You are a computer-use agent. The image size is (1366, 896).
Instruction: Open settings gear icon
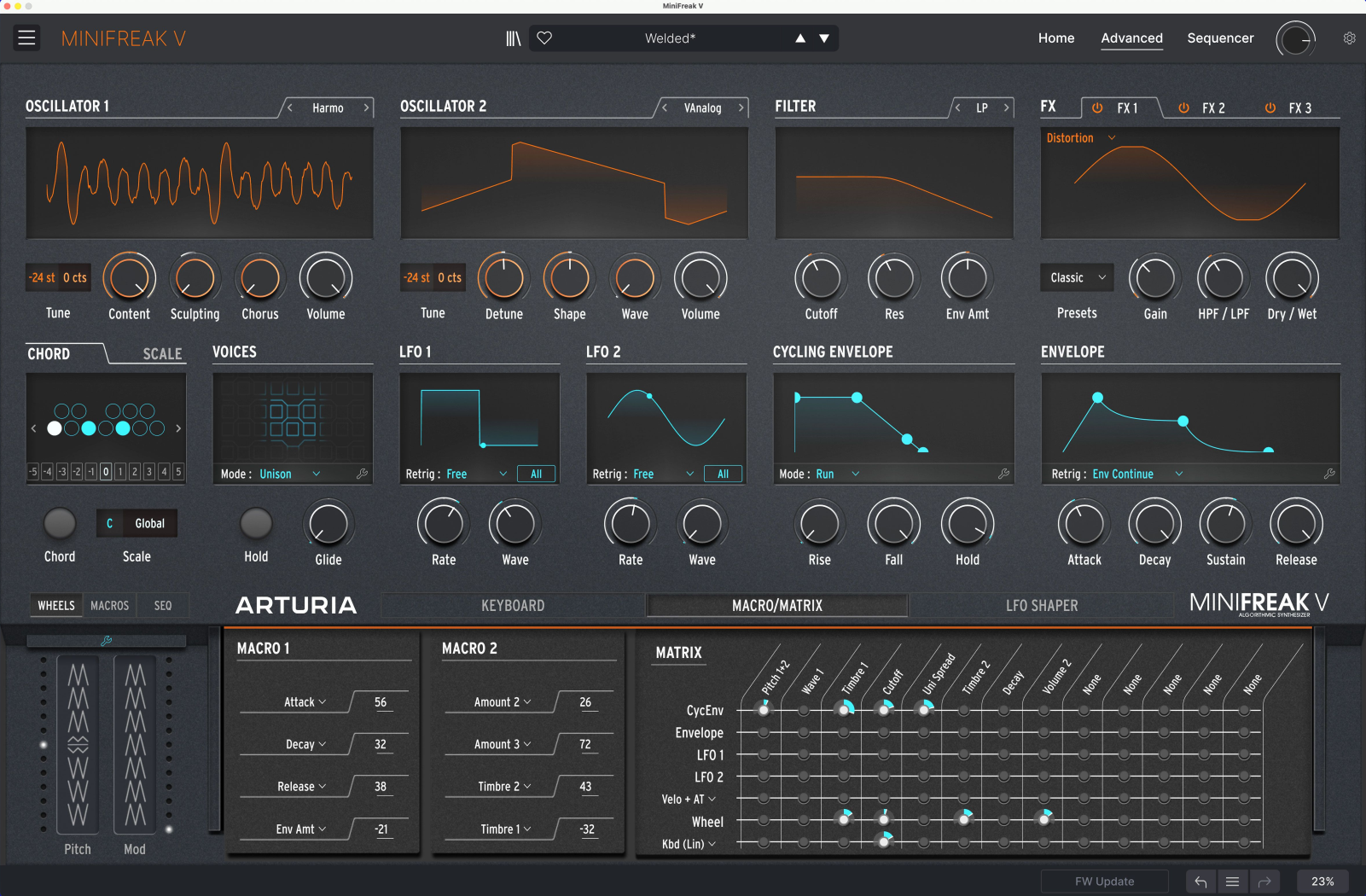(1349, 38)
